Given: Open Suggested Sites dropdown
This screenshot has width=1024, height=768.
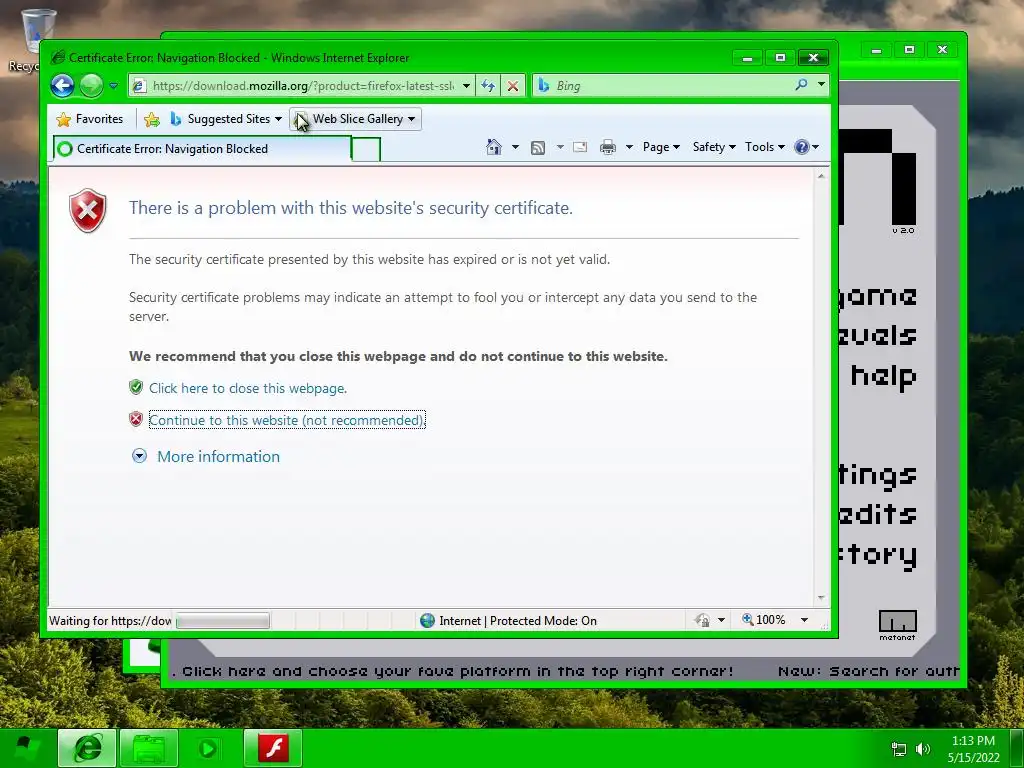Looking at the screenshot, I should [x=225, y=119].
